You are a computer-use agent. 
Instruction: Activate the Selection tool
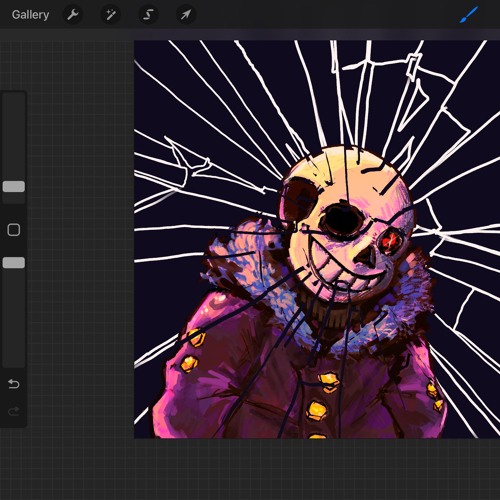point(148,15)
